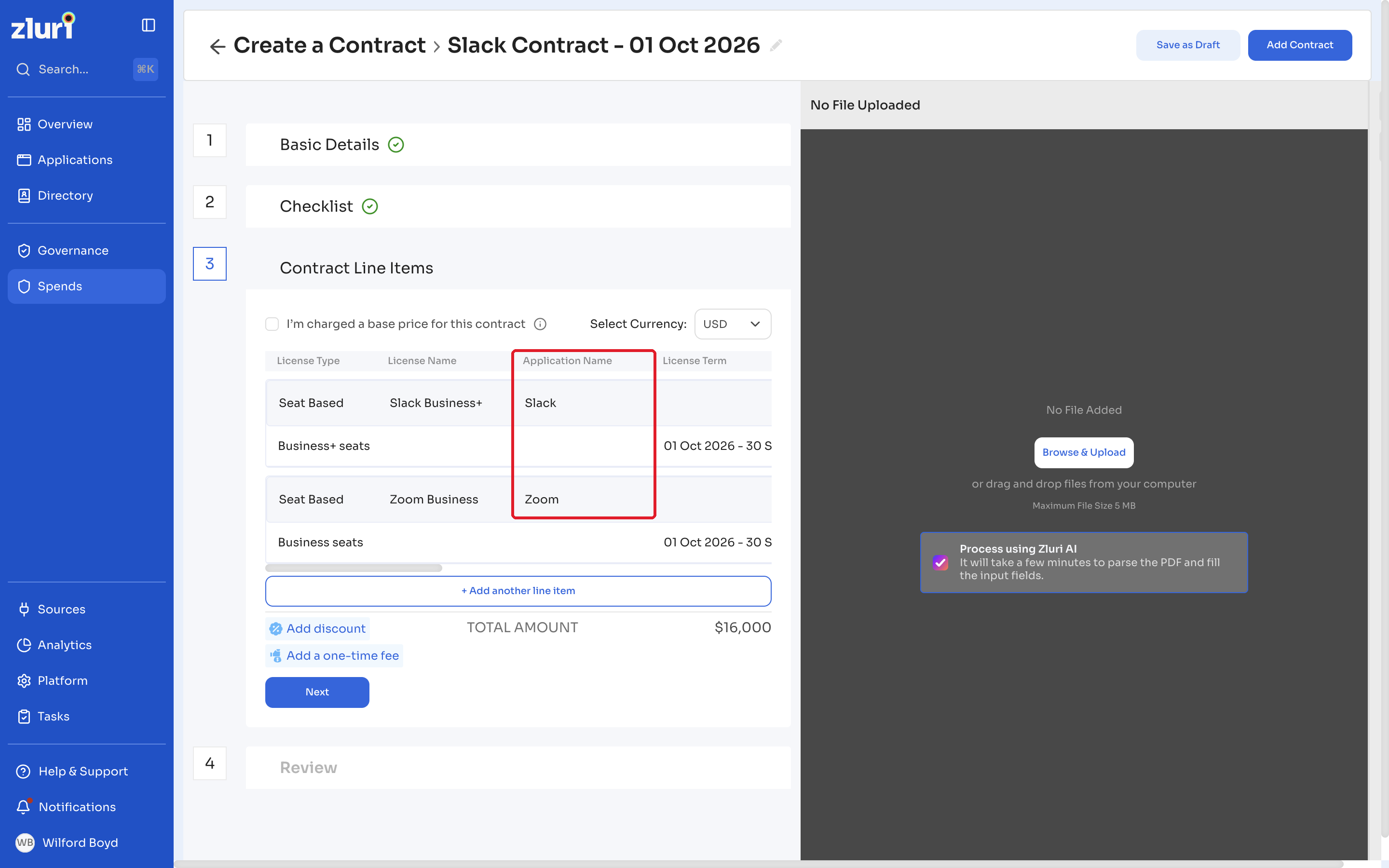Screen dimensions: 1389x868
Task: Click the line items horizontal scrollbar
Action: pos(354,569)
